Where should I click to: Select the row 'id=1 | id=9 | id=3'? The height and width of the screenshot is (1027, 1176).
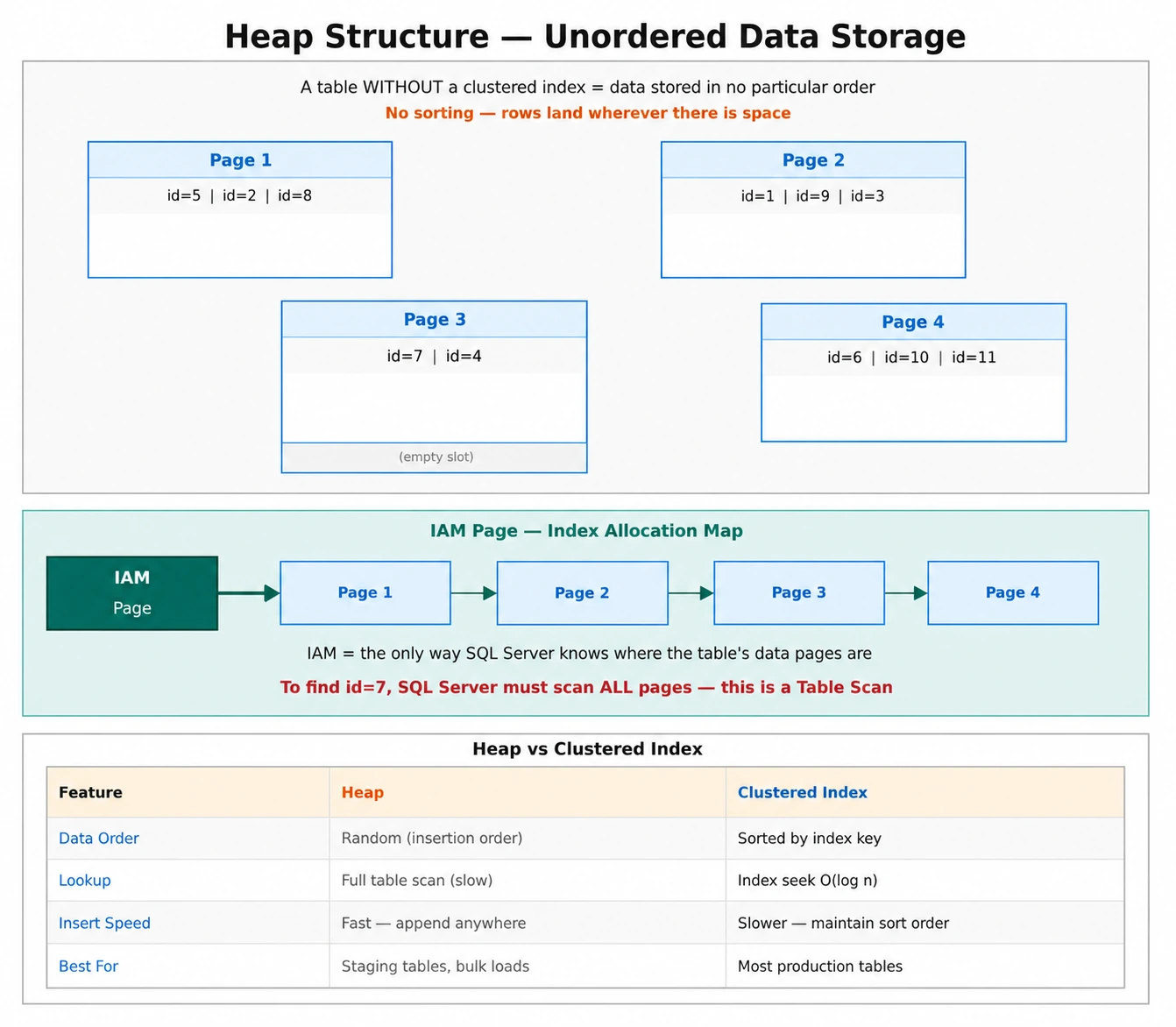pyautogui.click(x=813, y=196)
